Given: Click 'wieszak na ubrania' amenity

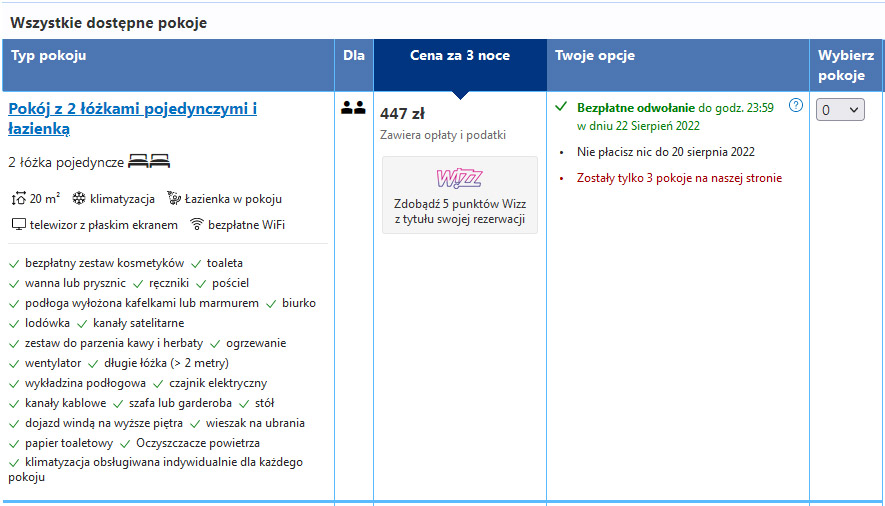Looking at the screenshot, I should tap(255, 423).
